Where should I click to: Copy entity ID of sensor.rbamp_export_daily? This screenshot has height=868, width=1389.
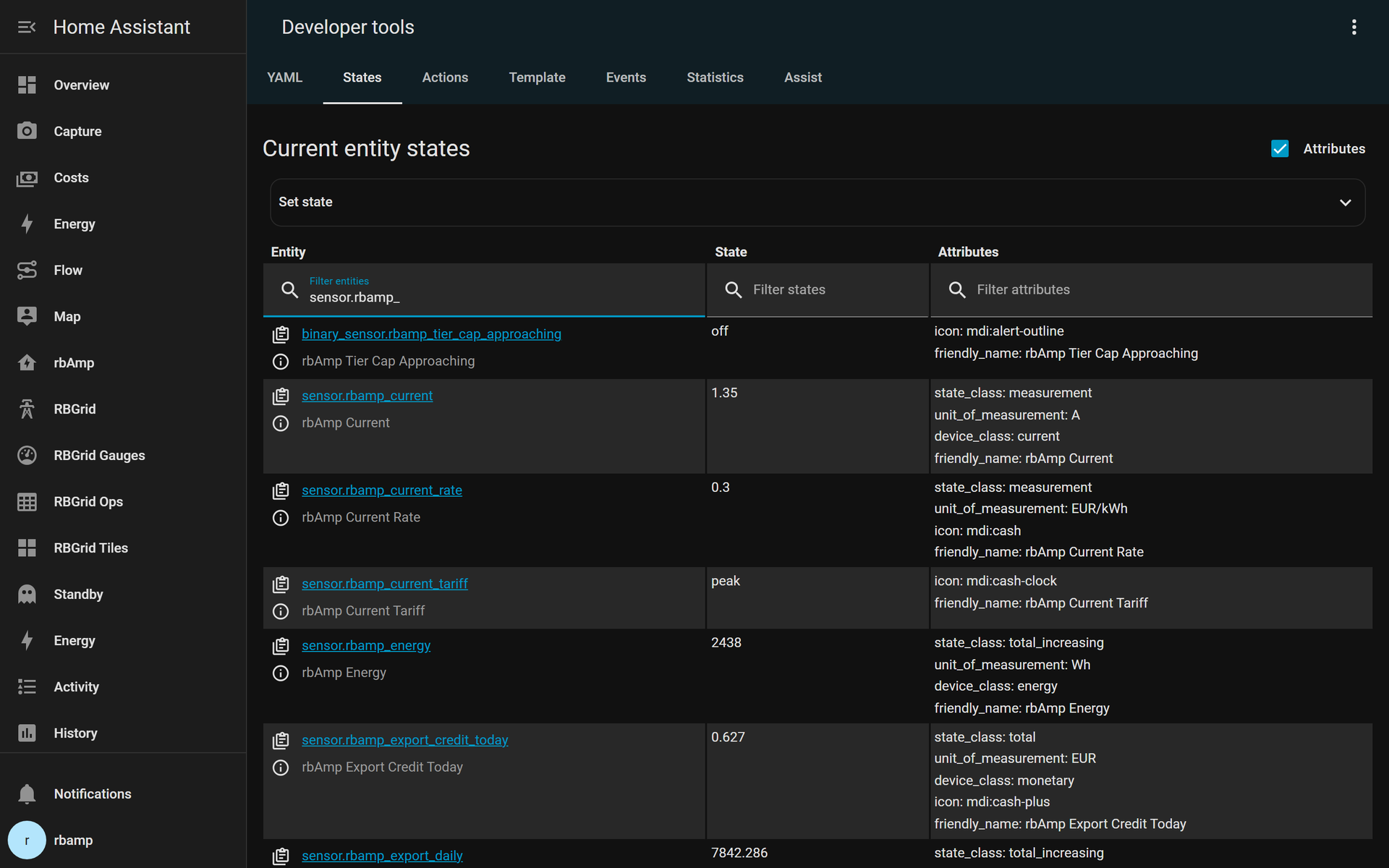tap(281, 856)
